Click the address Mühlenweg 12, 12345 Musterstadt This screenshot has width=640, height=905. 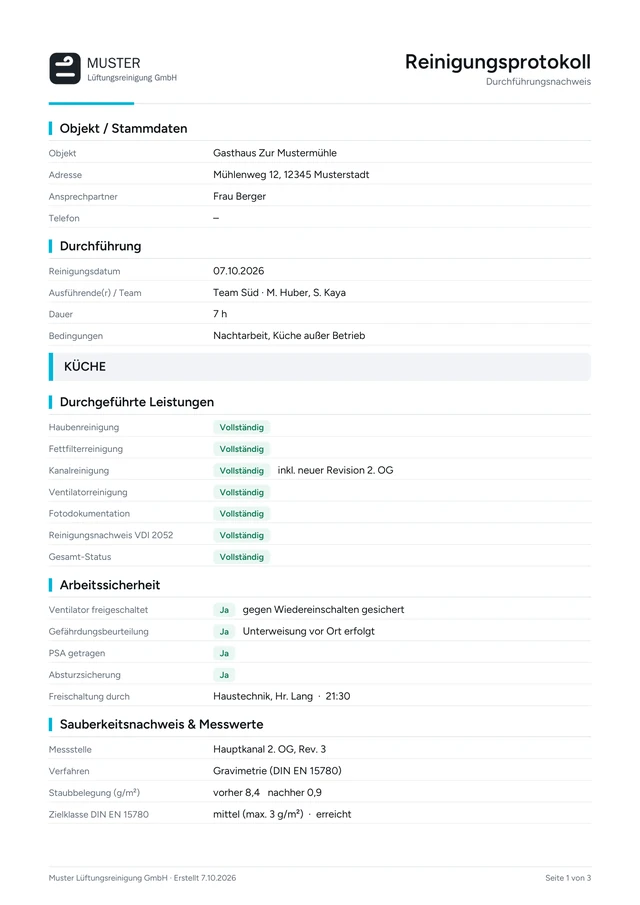[291, 175]
